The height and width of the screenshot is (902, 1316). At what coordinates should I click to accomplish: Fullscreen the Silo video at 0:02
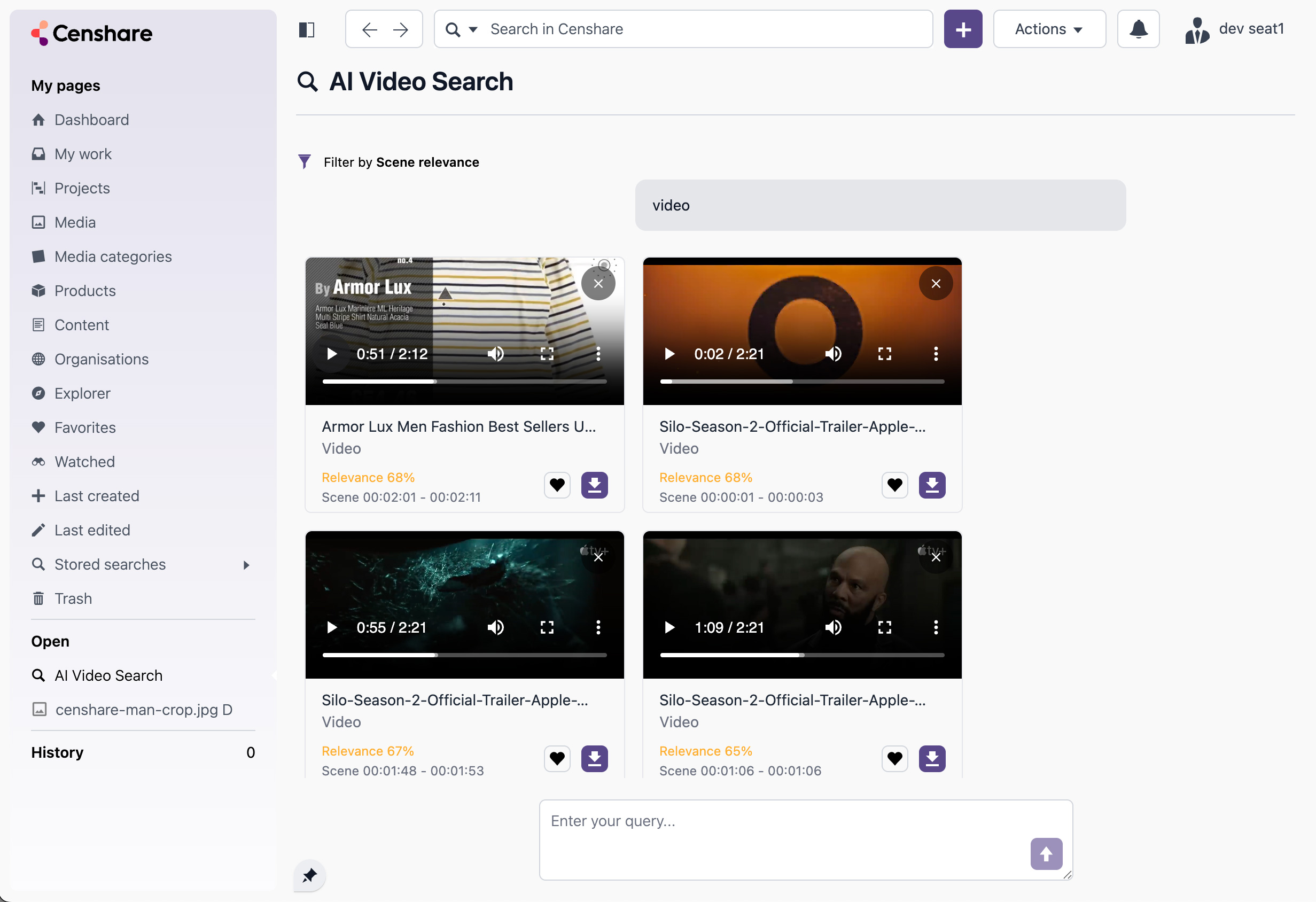pos(884,354)
